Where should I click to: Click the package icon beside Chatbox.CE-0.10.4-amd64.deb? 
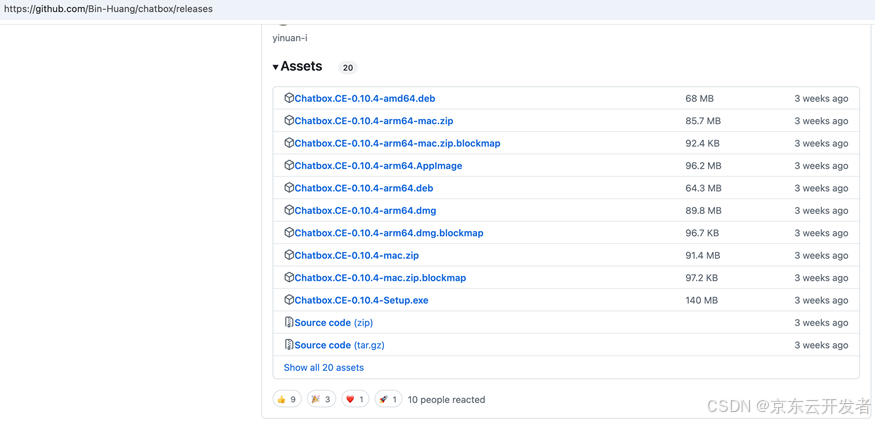[x=289, y=98]
